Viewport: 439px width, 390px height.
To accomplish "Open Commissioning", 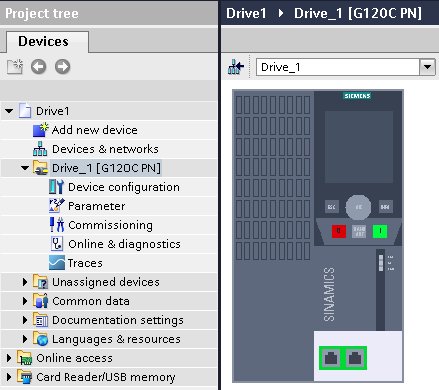I will point(110,225).
